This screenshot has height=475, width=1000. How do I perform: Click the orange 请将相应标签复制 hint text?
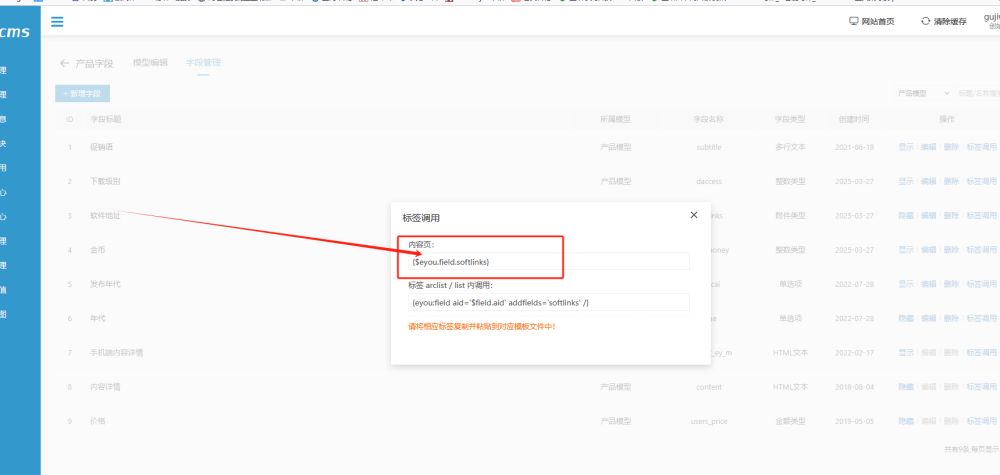pos(482,326)
